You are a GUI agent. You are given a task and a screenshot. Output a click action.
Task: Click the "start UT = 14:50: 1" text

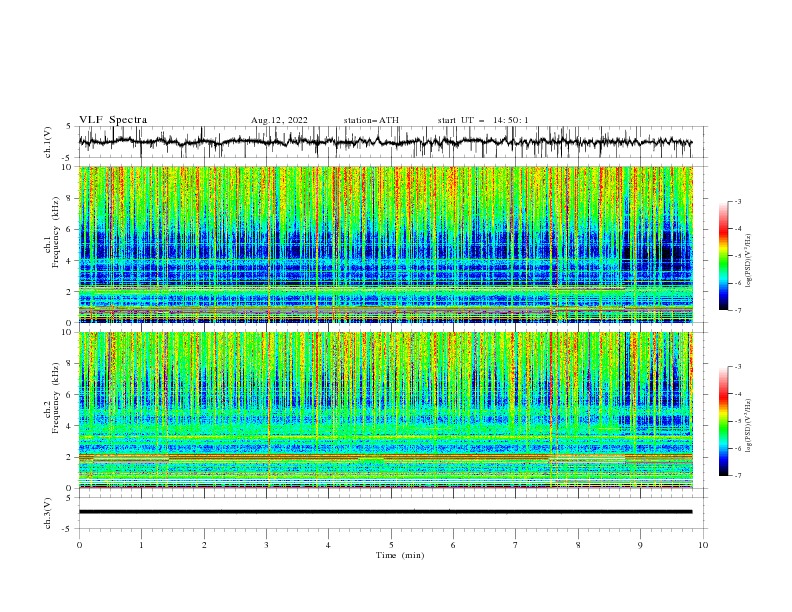click(483, 120)
